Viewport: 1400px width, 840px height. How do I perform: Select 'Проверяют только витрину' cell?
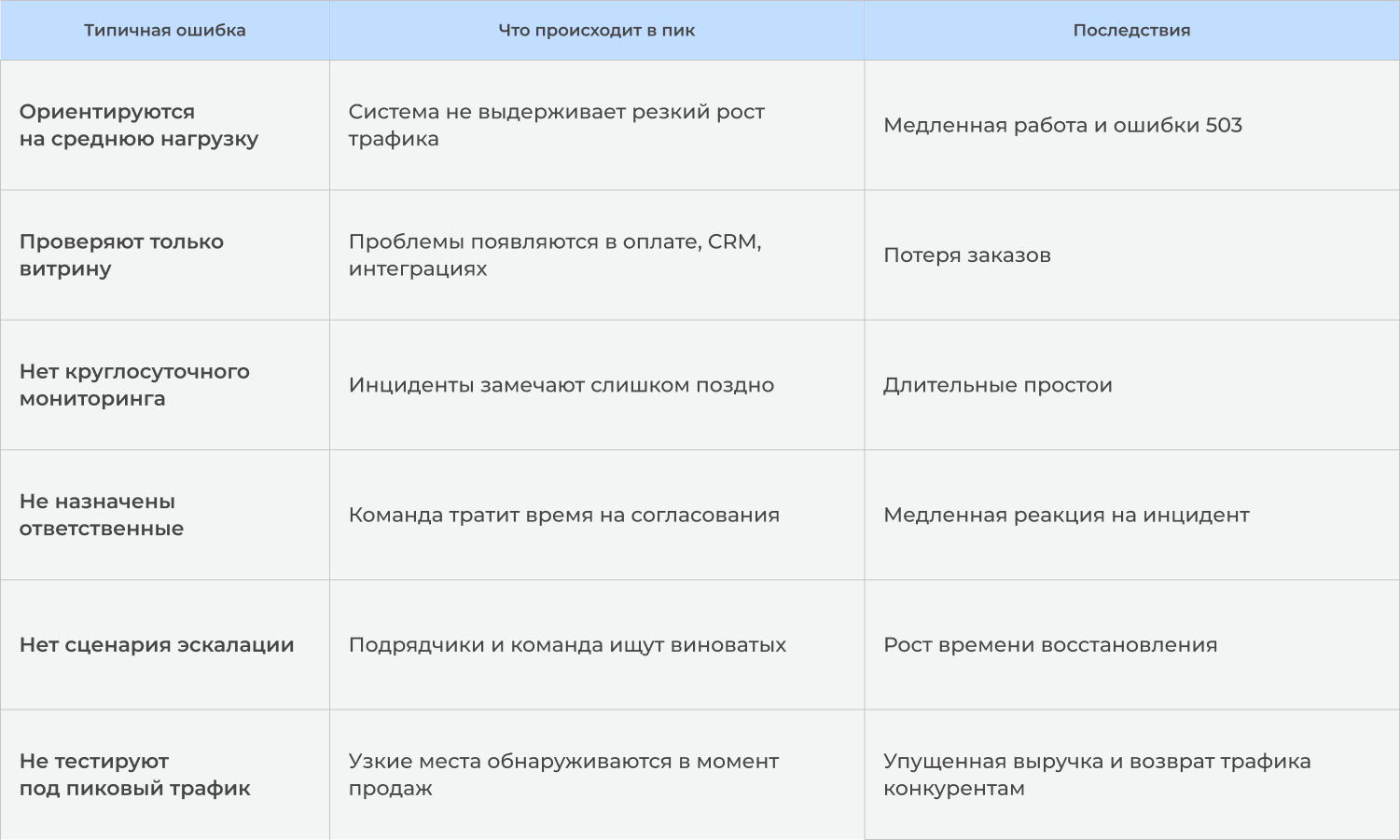(x=165, y=255)
